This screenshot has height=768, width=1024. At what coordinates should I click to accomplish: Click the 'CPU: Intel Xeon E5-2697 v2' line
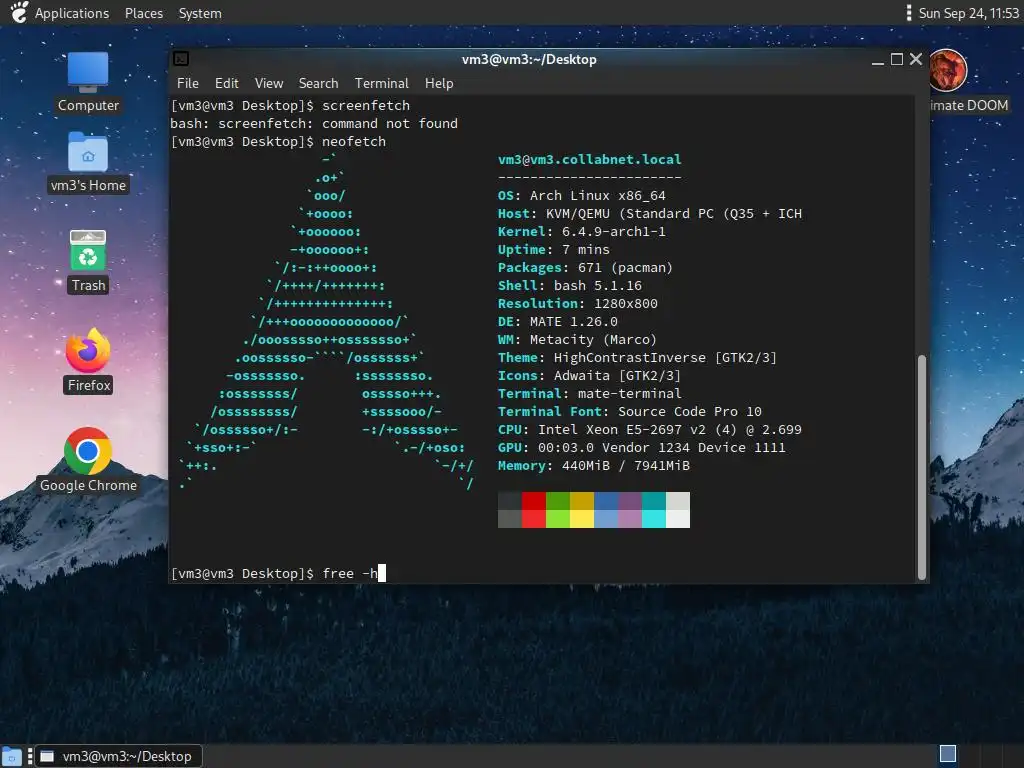(649, 430)
